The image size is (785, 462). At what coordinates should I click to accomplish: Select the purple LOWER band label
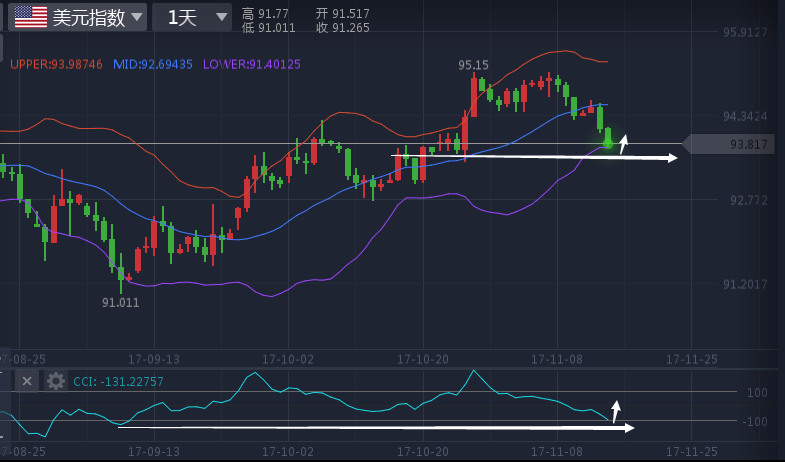[251, 64]
